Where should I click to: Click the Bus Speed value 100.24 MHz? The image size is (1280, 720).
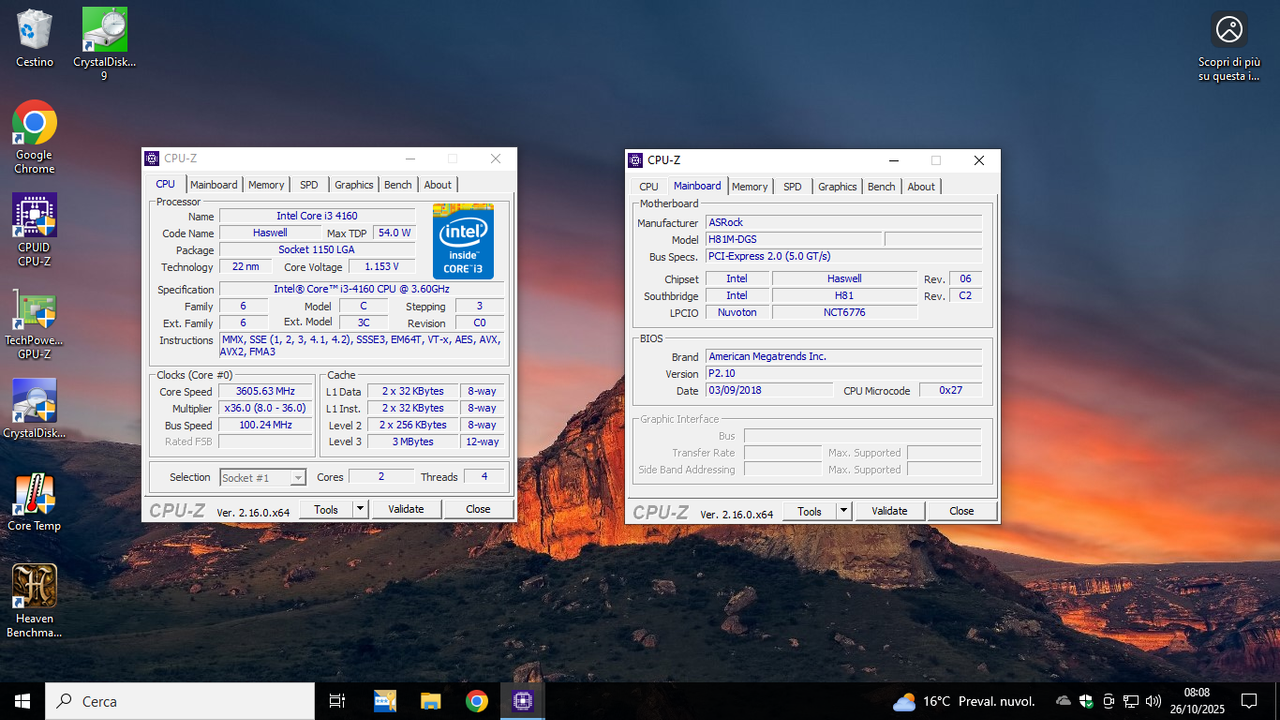[265, 425]
